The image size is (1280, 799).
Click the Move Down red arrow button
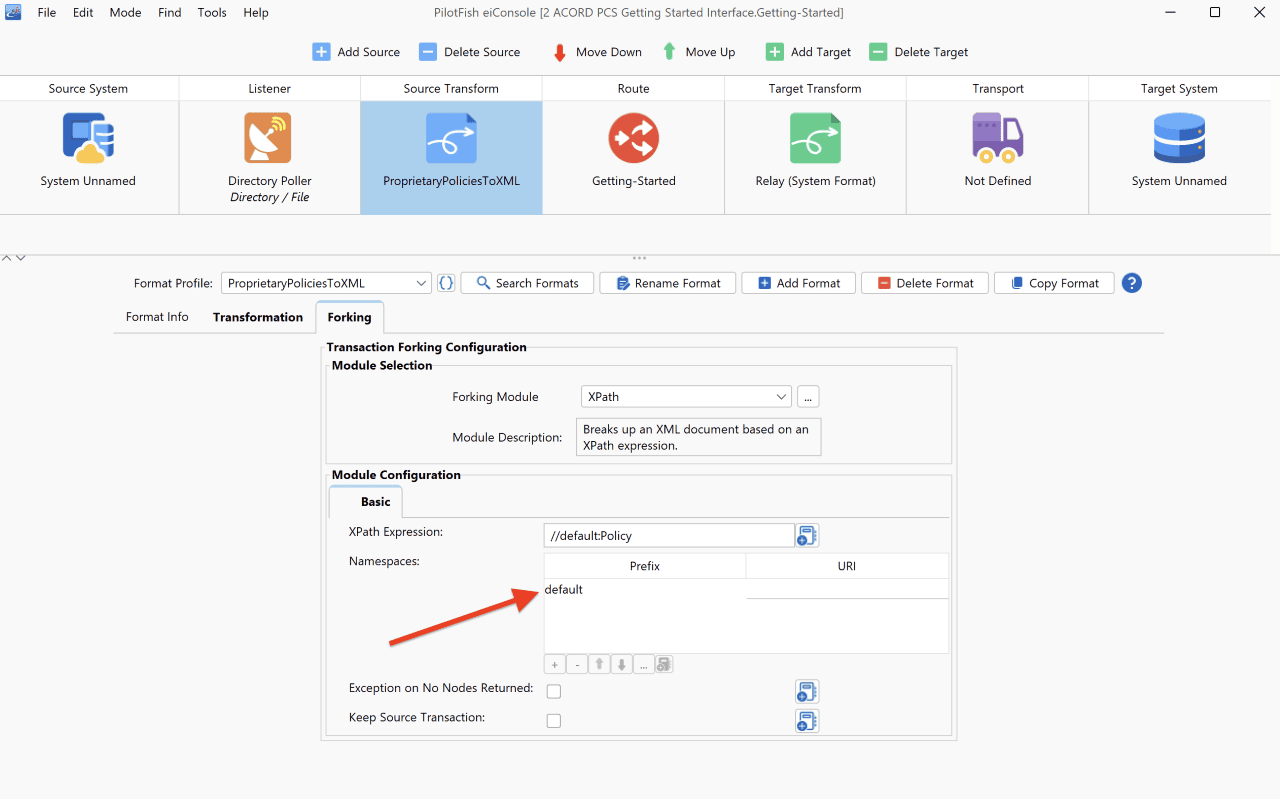click(x=597, y=52)
